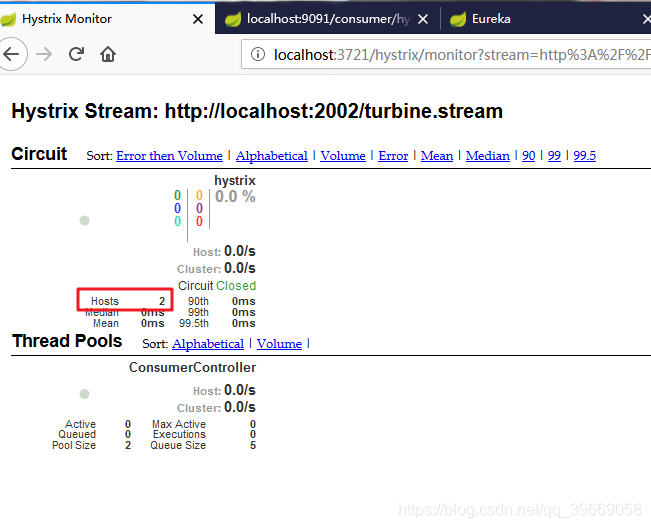Sort circuits by Mean
The image size is (651, 528).
pyautogui.click(x=437, y=156)
